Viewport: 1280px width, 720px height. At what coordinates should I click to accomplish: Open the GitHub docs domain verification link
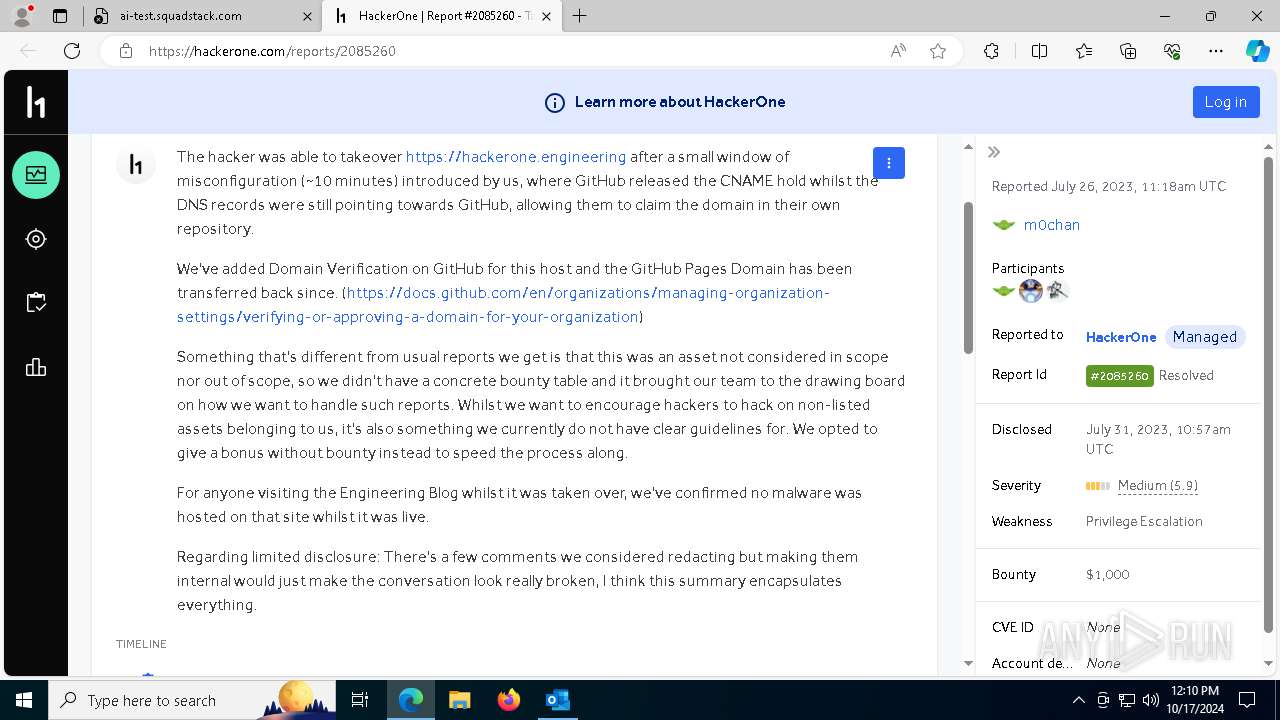point(503,305)
